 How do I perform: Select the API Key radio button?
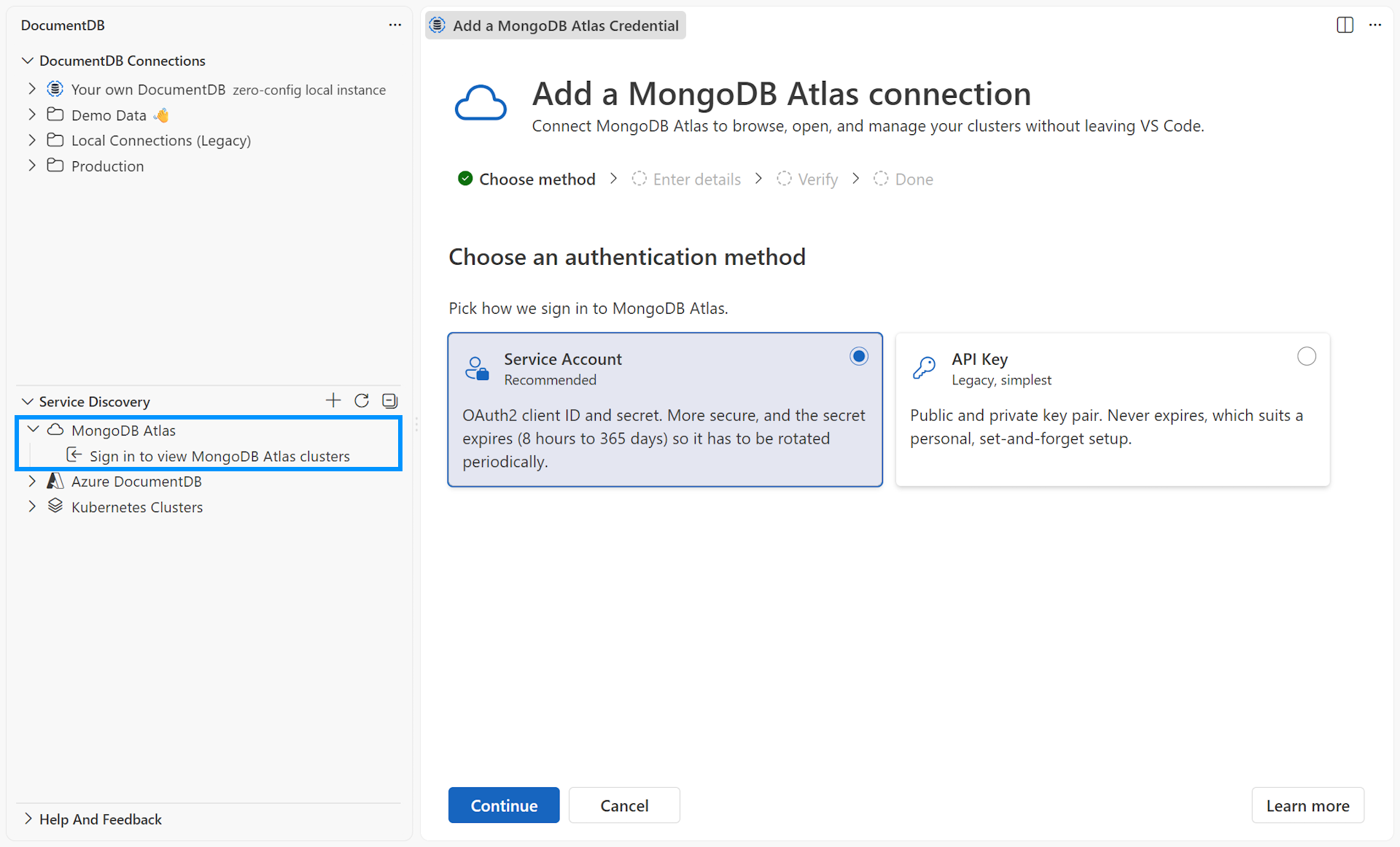(1307, 356)
